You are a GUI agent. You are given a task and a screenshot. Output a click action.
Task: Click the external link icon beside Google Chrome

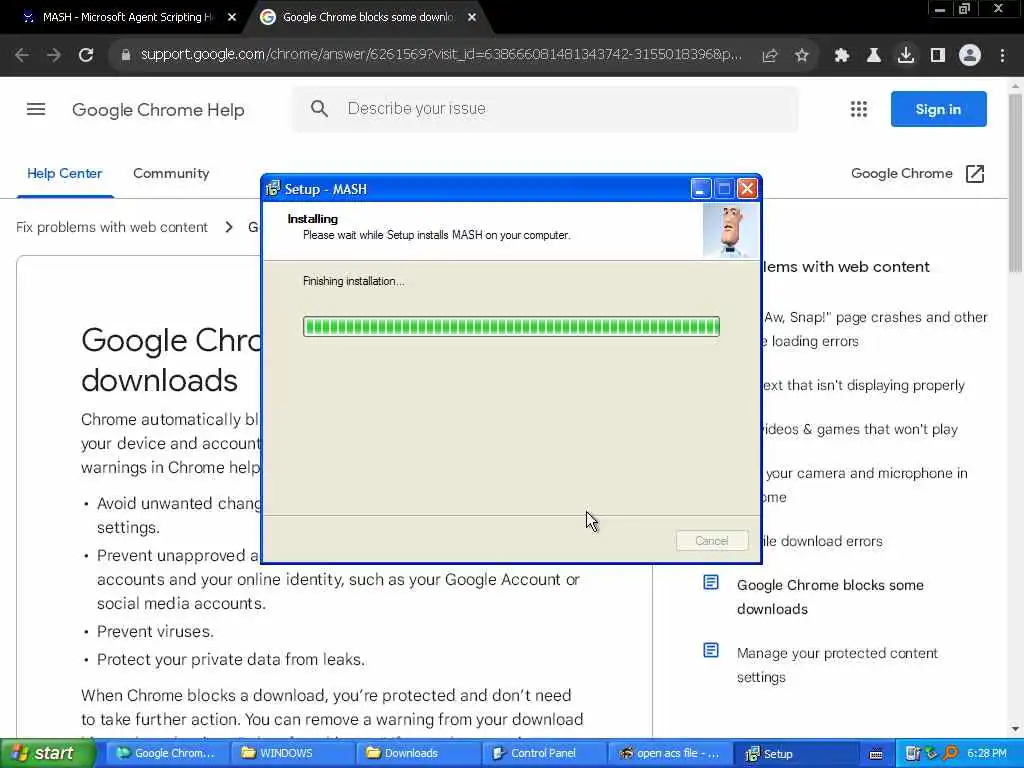[x=974, y=174]
